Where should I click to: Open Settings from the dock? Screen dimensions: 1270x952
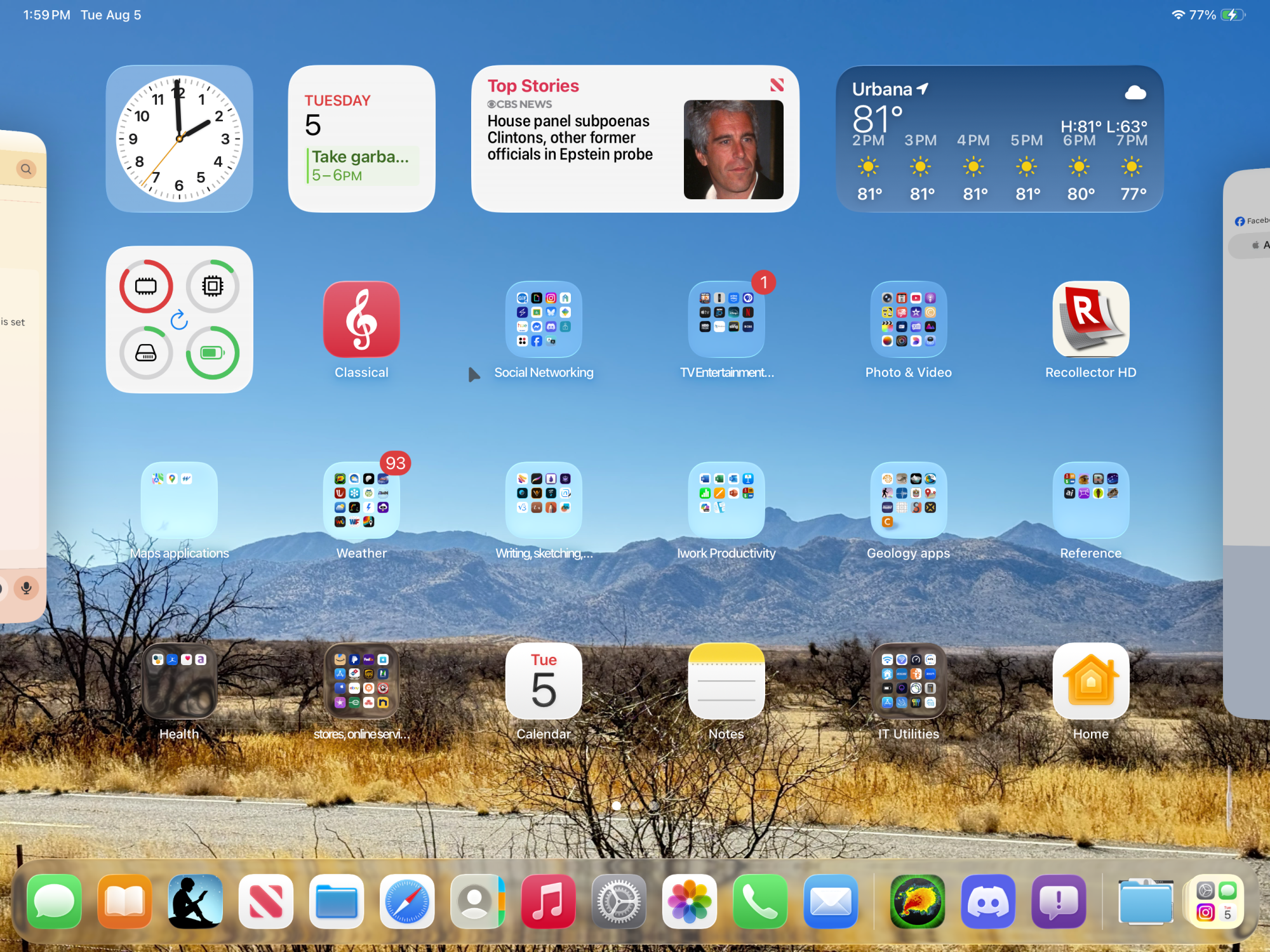click(618, 901)
